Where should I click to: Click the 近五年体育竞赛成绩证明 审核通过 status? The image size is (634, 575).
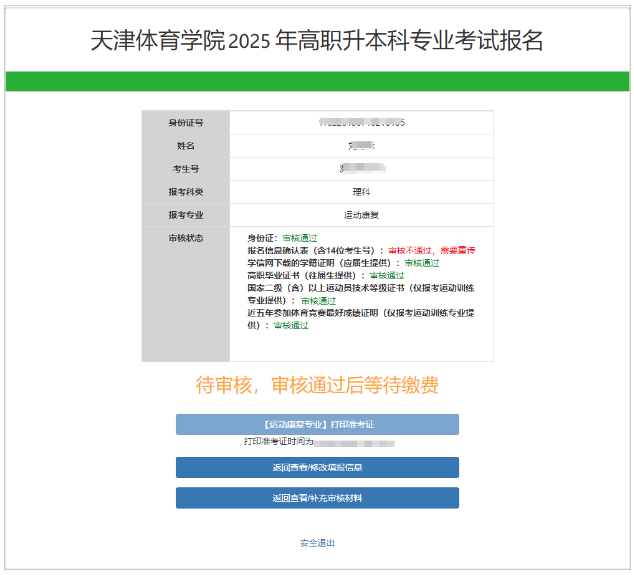[291, 325]
